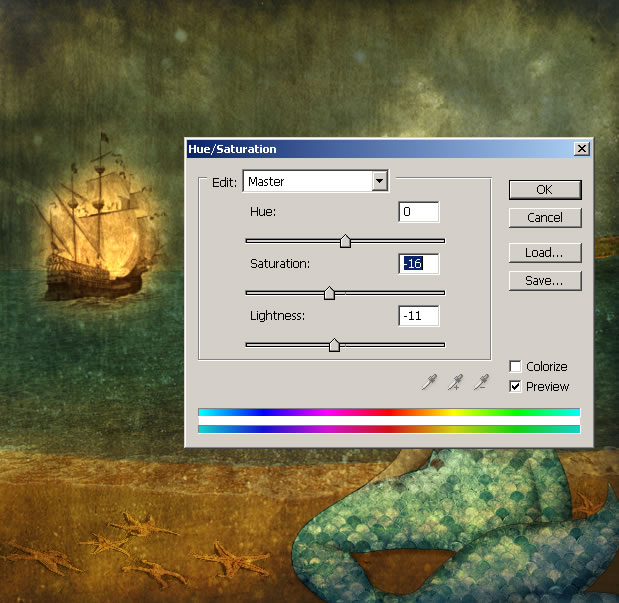Click the upper color spectrum bar
This screenshot has height=603, width=619.
pos(389,412)
